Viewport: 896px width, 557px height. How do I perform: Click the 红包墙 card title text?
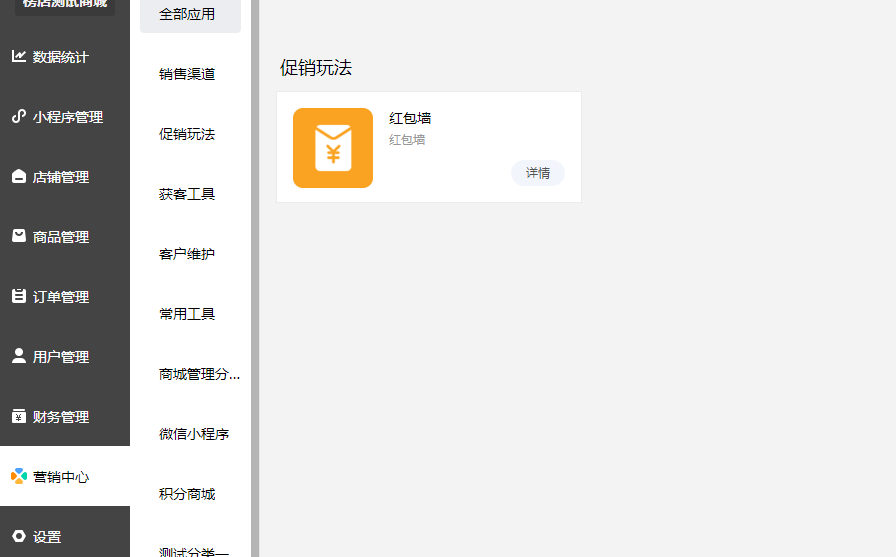[x=410, y=119]
